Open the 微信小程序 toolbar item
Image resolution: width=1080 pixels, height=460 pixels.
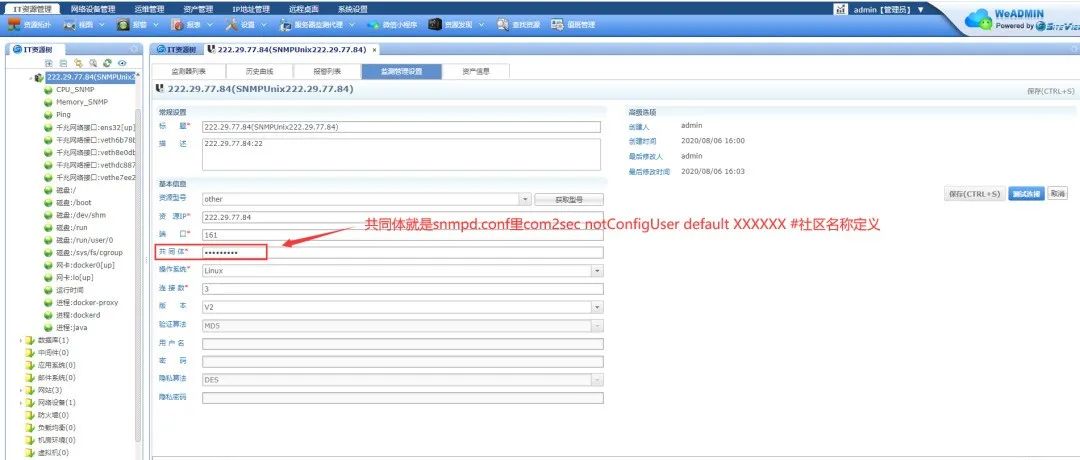pos(392,25)
